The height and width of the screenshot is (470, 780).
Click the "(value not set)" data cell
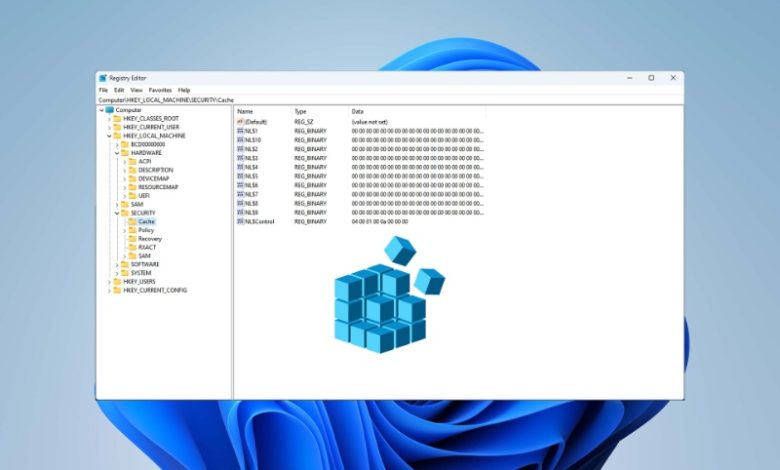tap(370, 122)
